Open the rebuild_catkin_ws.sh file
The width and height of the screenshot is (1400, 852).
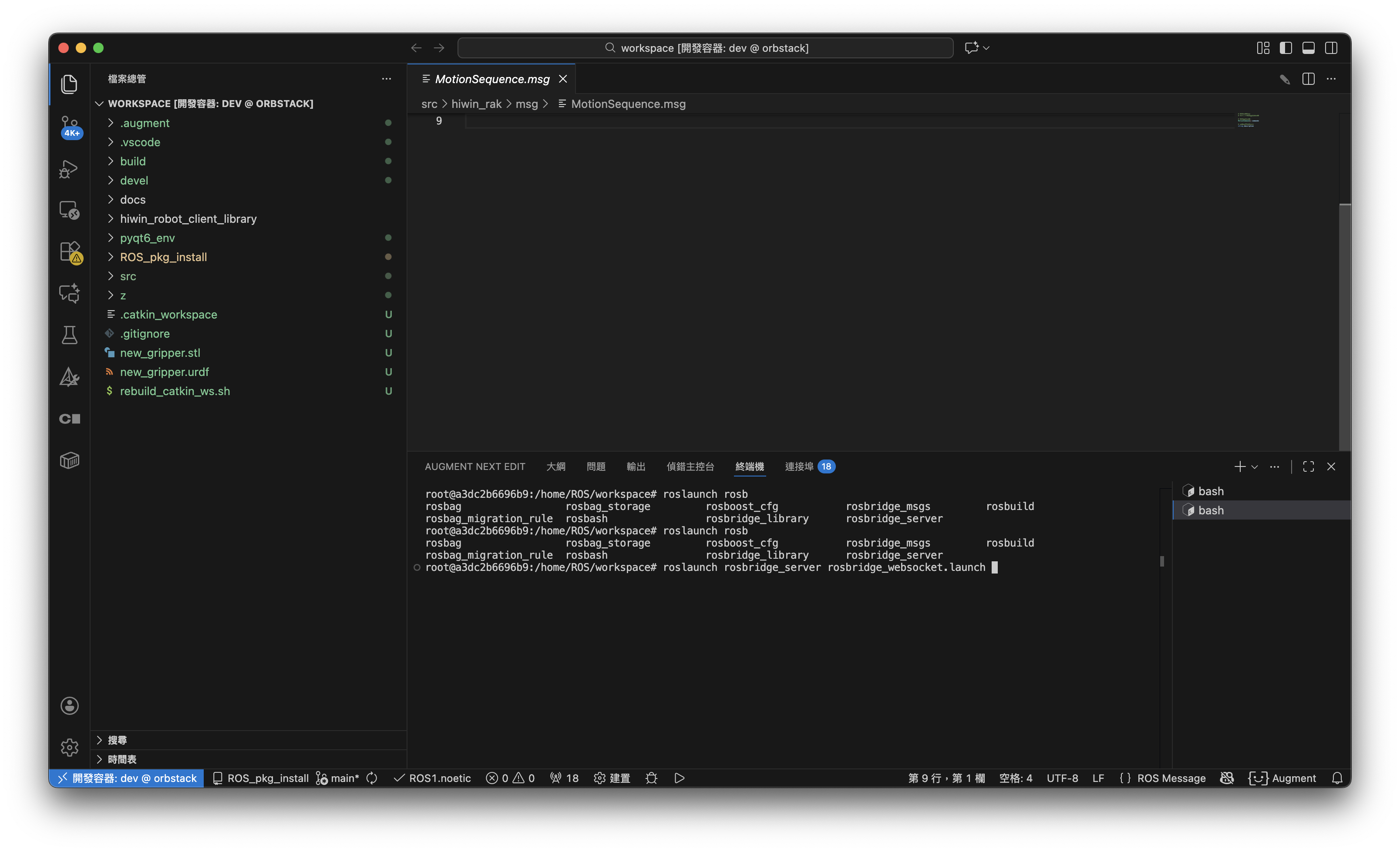tap(249, 391)
